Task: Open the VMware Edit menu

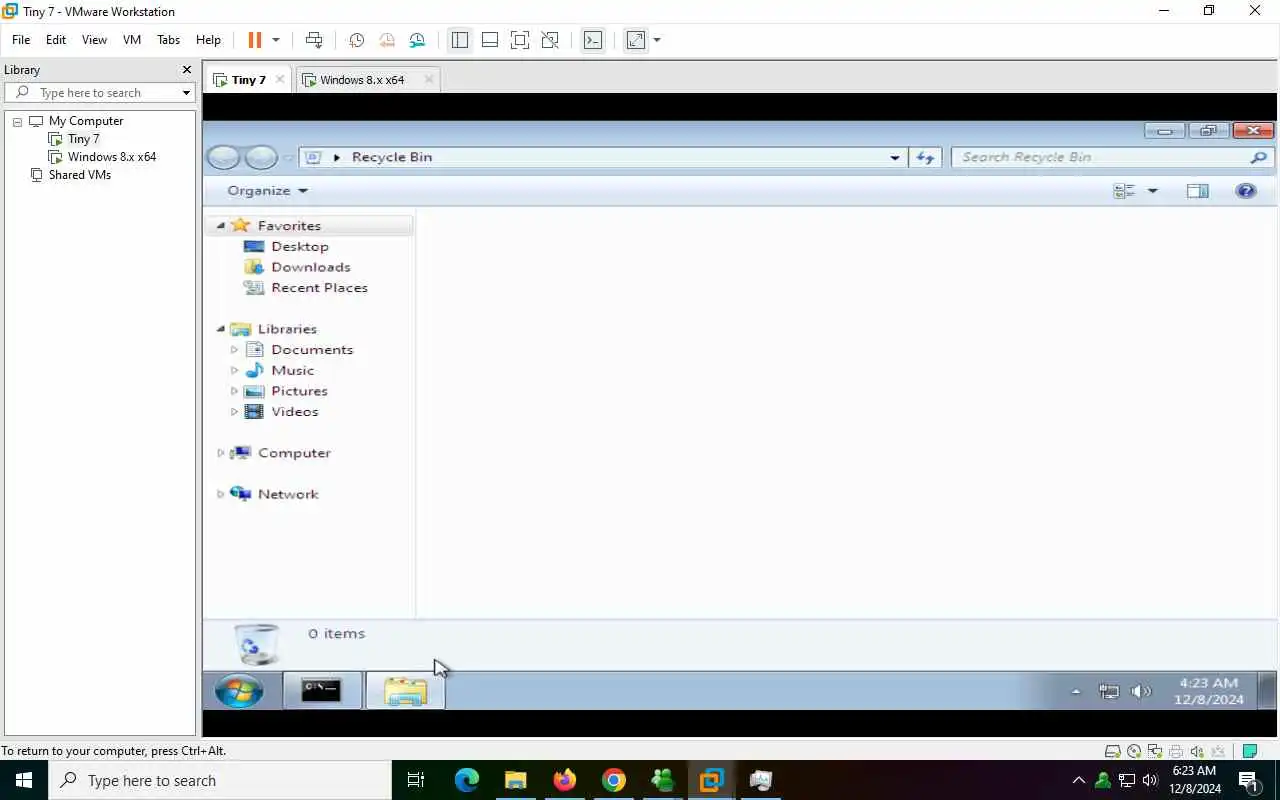Action: (56, 40)
